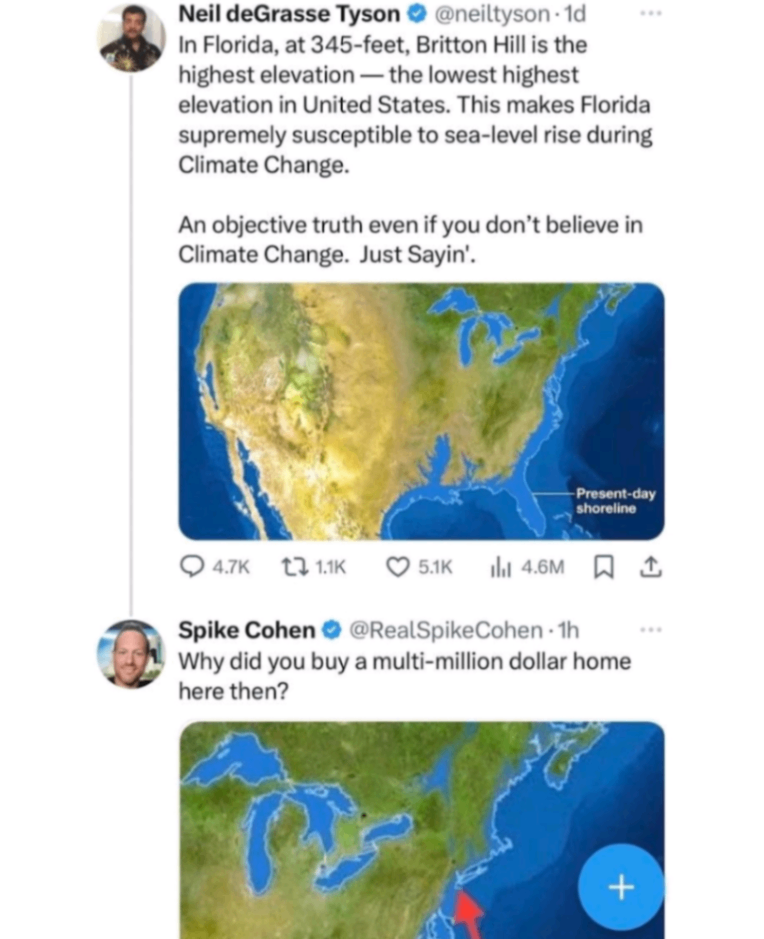
Task: Open Neil deGrasse Tyson's display name link
Action: point(288,14)
